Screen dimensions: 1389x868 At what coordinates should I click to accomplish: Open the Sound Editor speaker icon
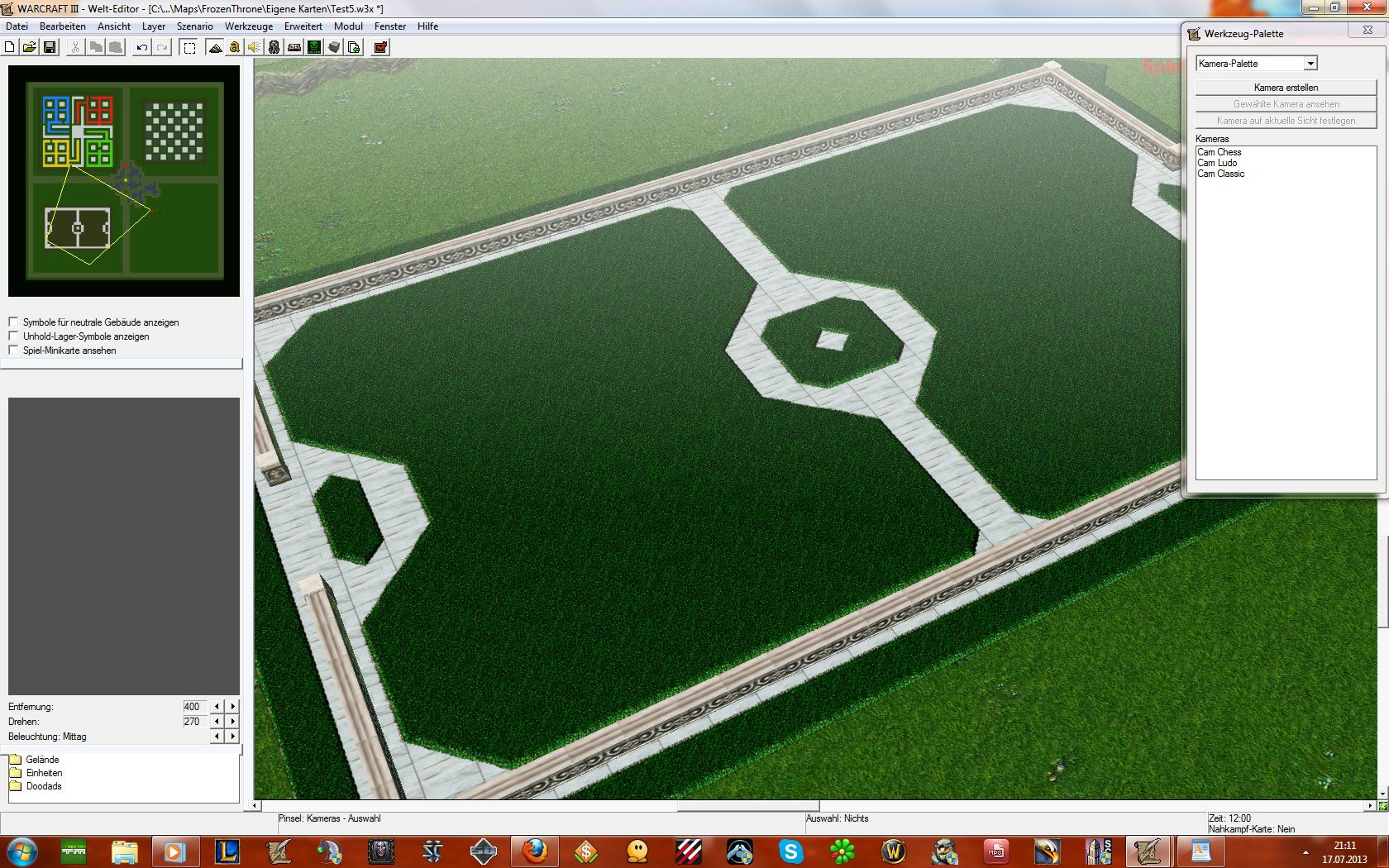pos(255,47)
